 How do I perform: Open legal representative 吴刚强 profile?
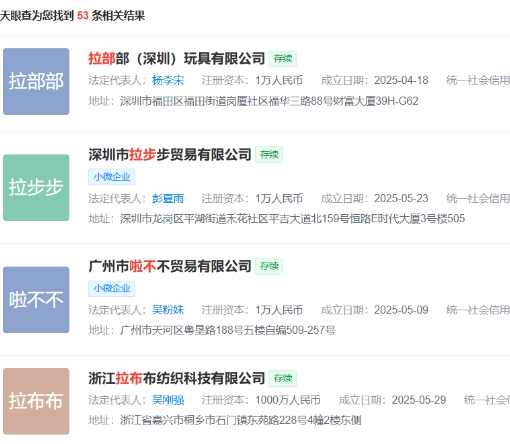click(168, 400)
